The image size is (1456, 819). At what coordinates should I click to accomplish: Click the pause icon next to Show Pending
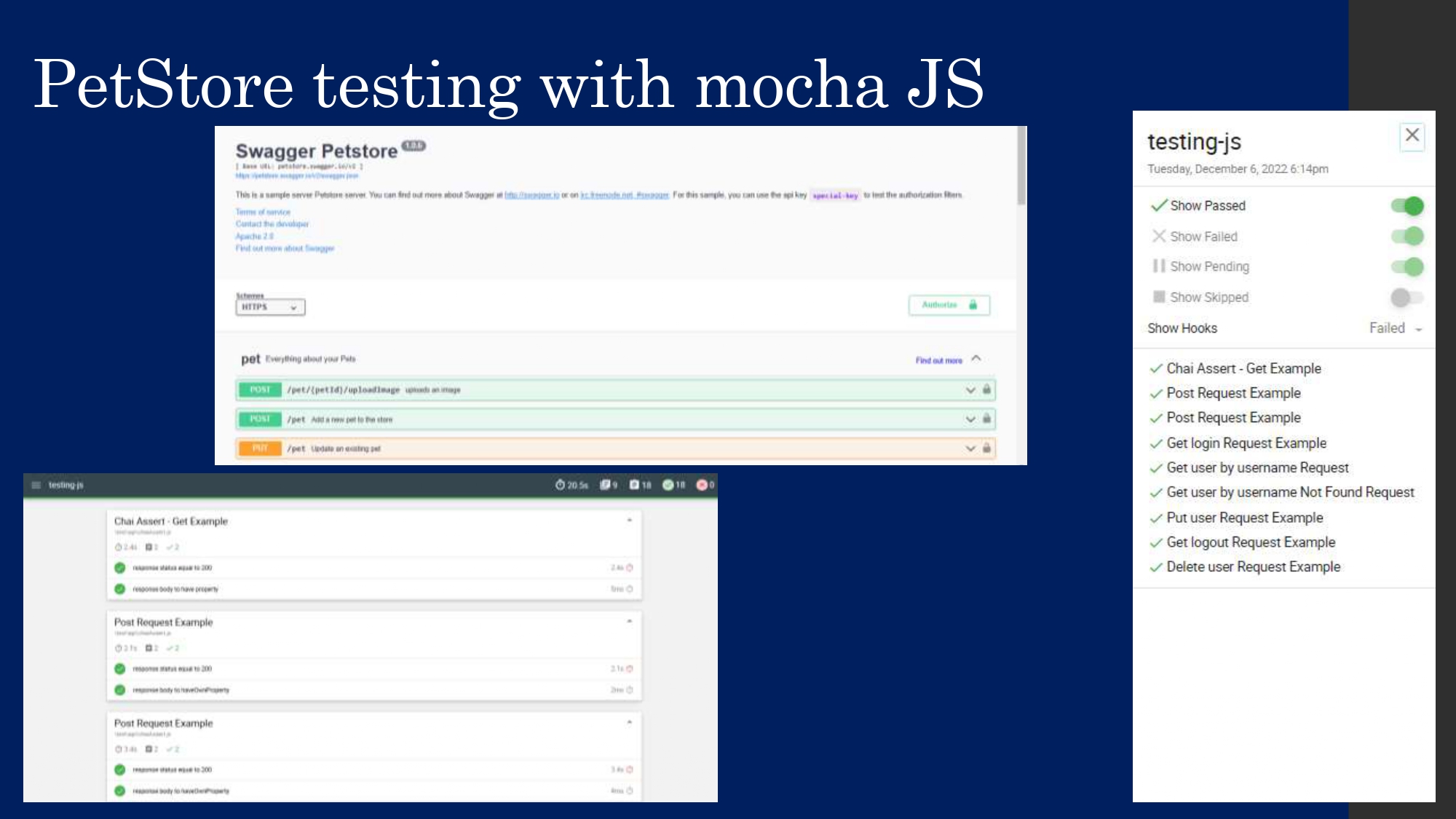(1159, 266)
